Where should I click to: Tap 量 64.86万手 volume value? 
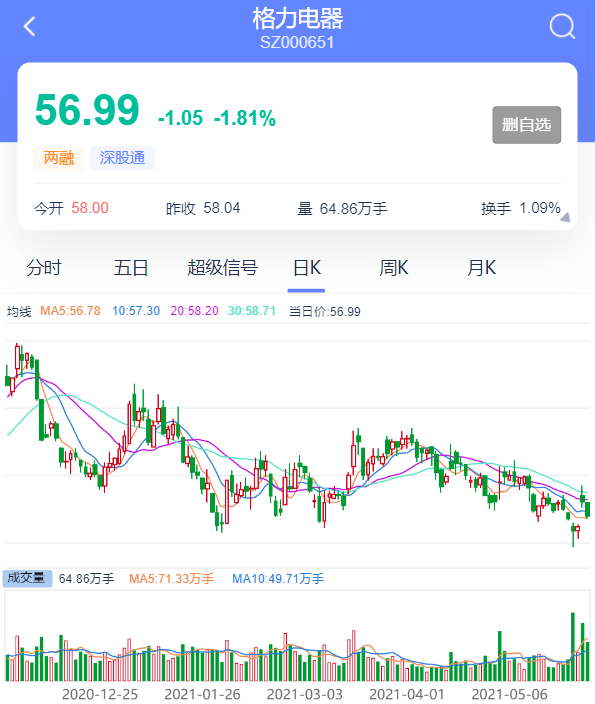coord(342,208)
